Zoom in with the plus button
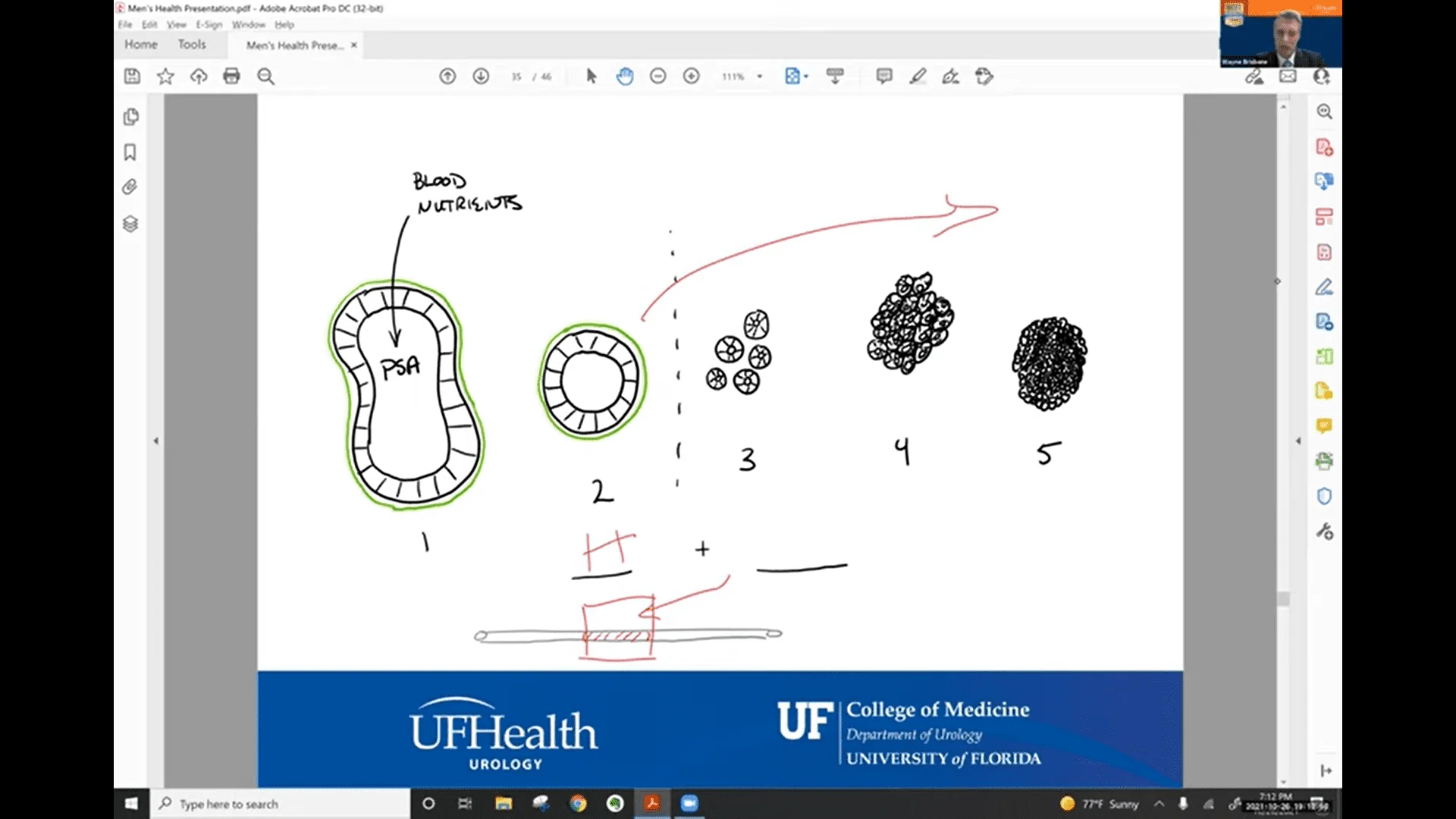 692,76
